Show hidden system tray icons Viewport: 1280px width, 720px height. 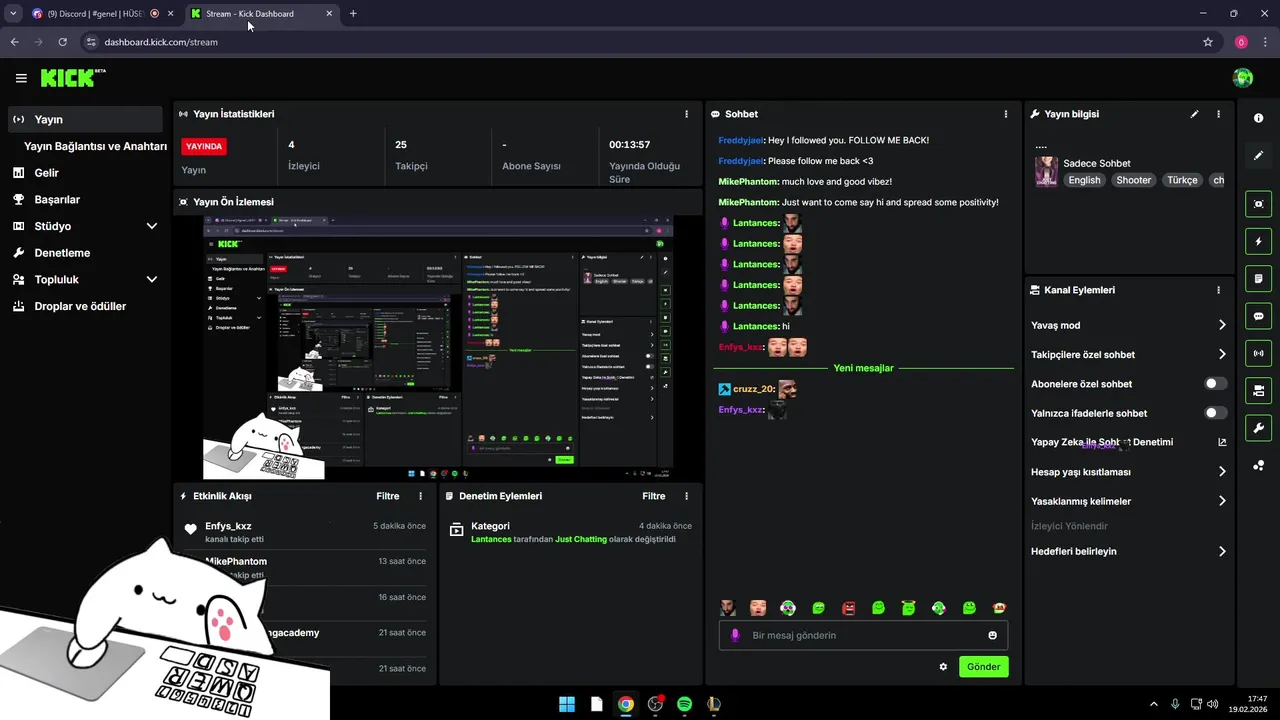1153,704
